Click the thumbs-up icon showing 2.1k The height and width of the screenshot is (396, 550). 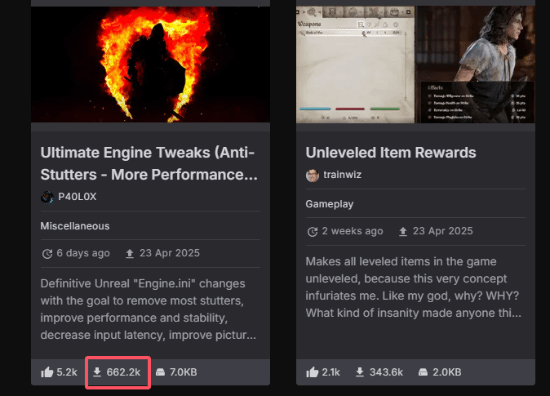[x=312, y=372]
